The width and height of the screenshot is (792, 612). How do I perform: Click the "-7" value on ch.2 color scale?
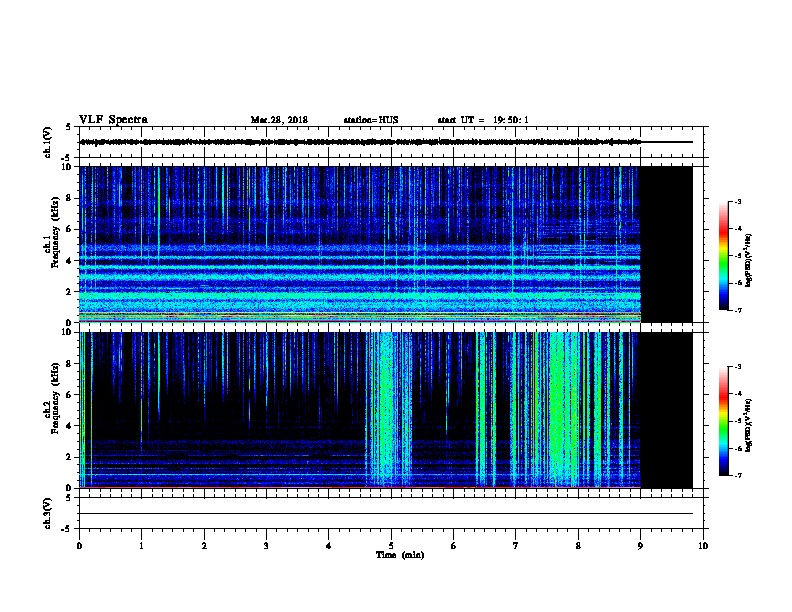tap(737, 475)
